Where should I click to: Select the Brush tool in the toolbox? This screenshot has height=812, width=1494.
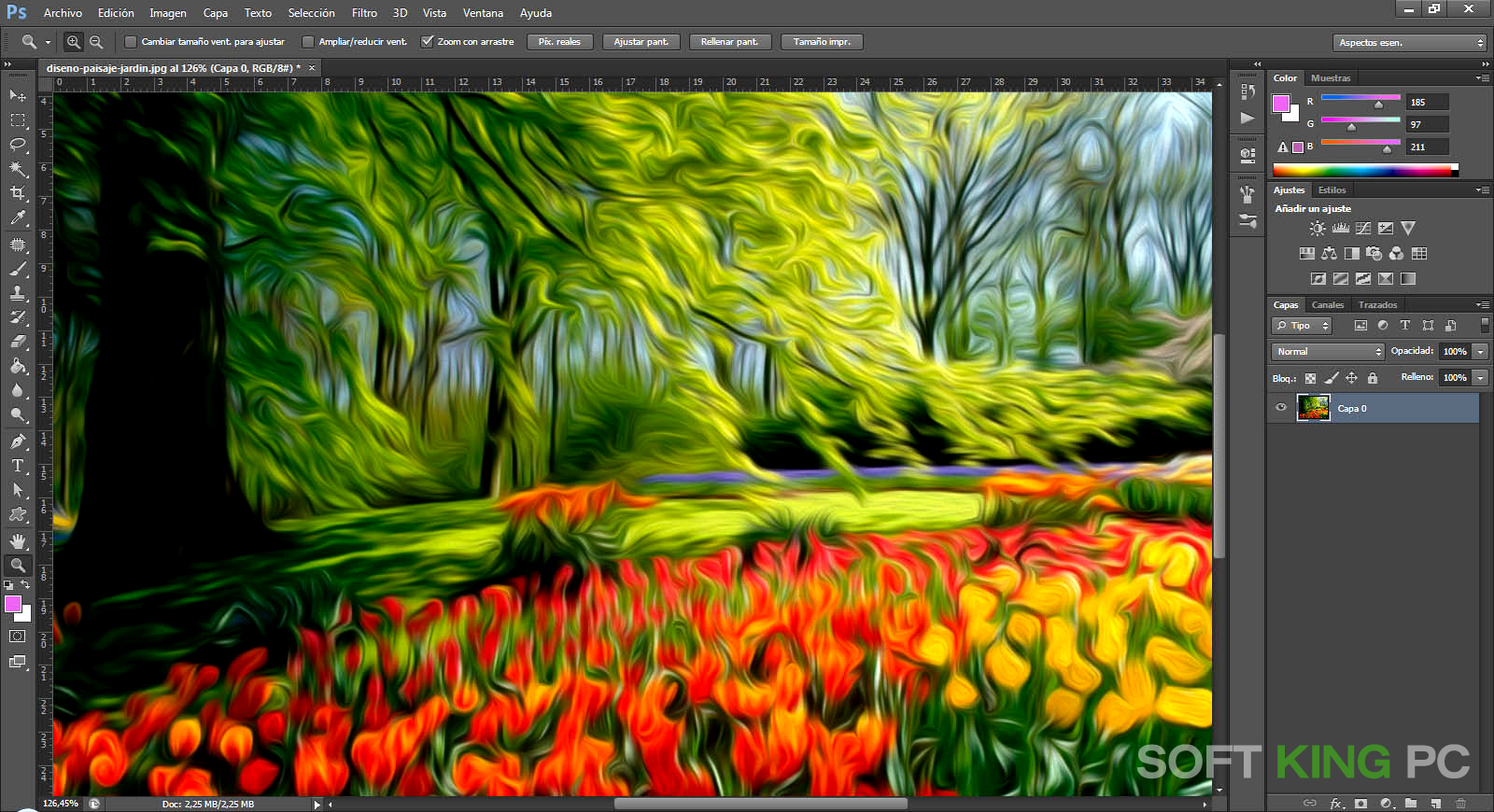coord(18,269)
